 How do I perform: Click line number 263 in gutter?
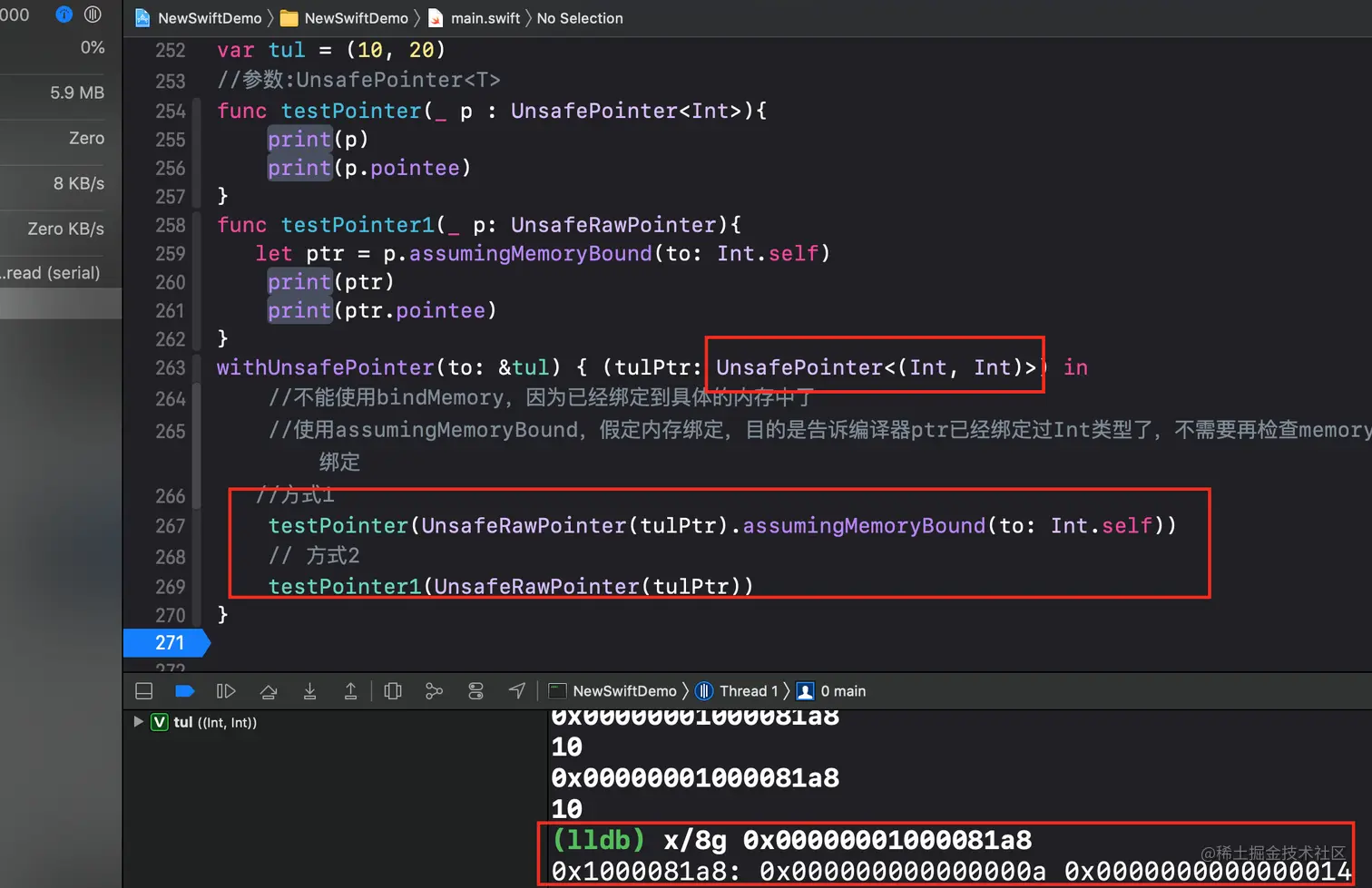point(170,368)
